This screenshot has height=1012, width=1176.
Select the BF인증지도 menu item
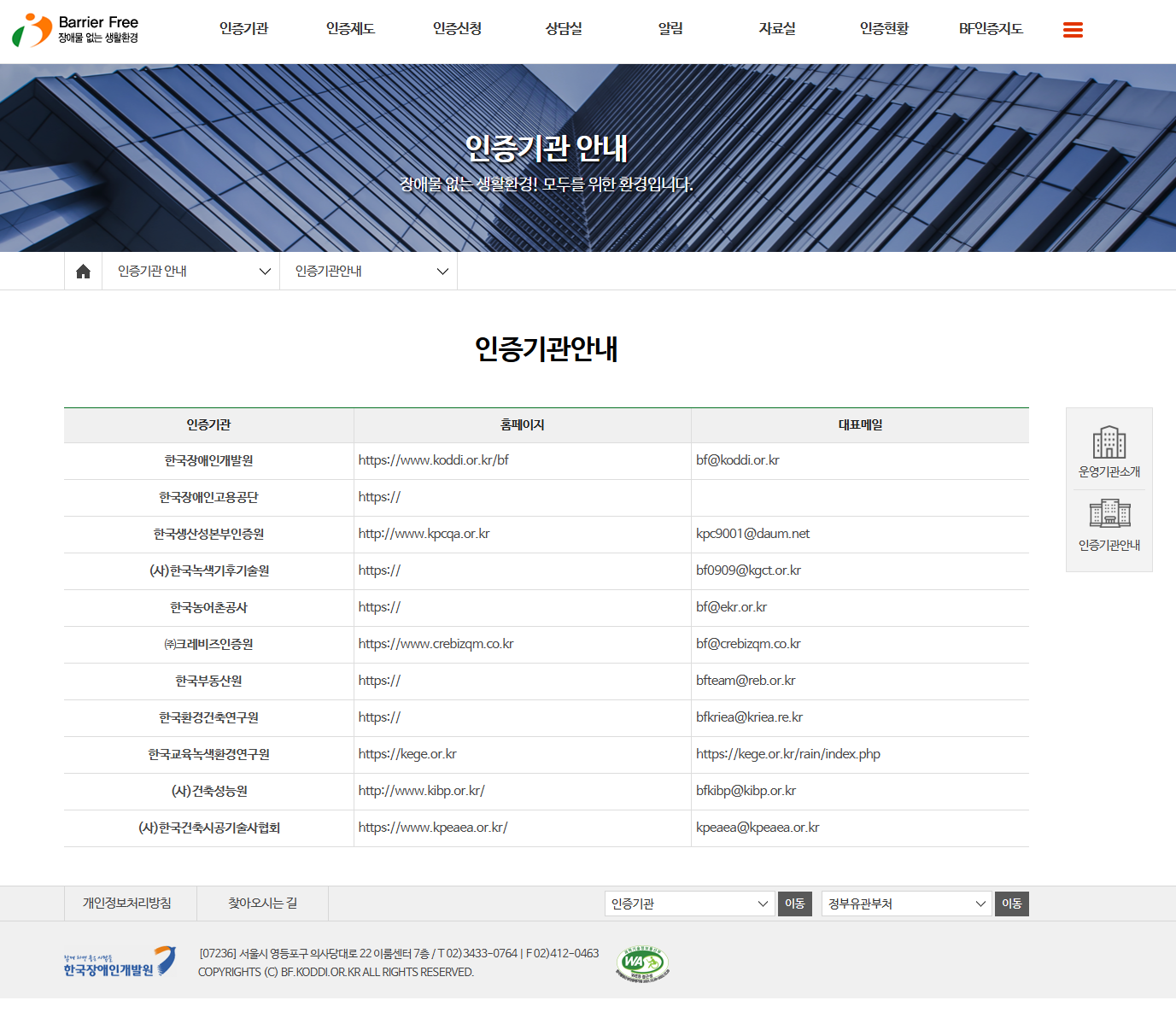coord(991,29)
